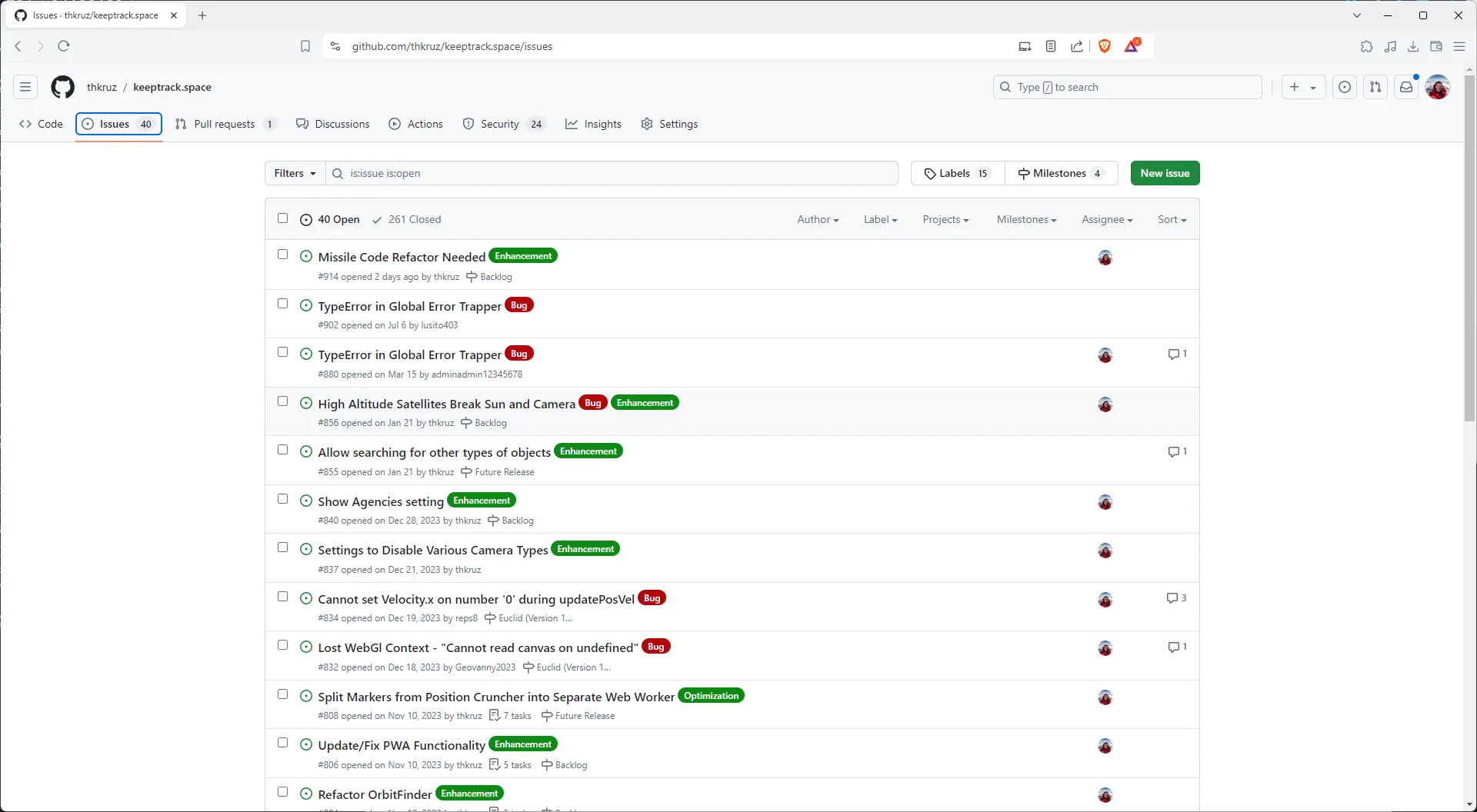
Task: Open the comment count on issue #834
Action: pos(1176,598)
